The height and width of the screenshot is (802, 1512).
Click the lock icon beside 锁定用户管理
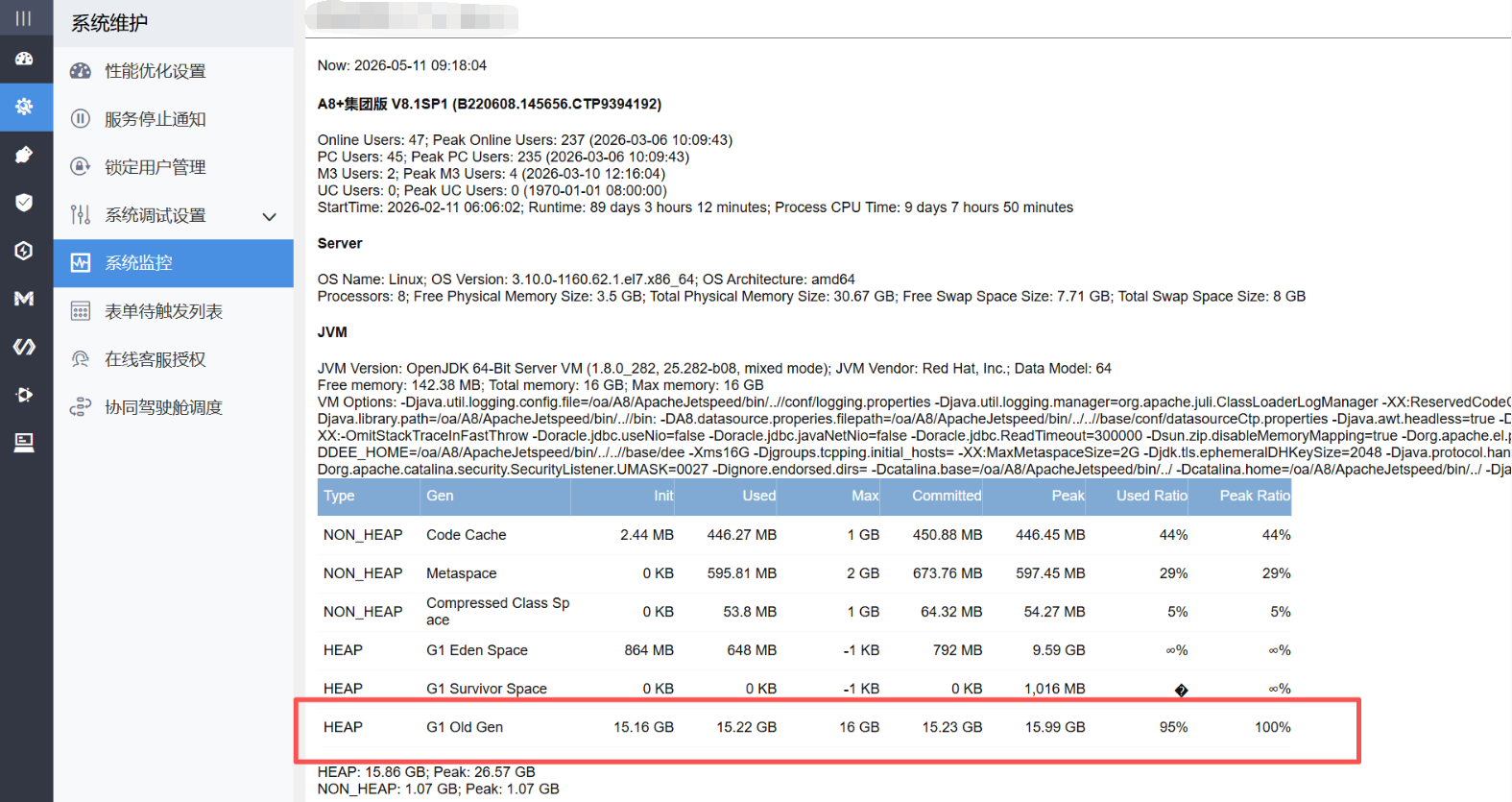click(x=81, y=167)
